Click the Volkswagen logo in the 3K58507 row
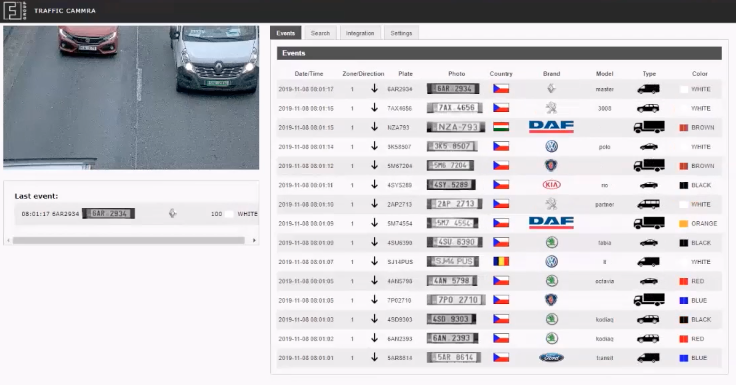The image size is (736, 385). pos(551,146)
